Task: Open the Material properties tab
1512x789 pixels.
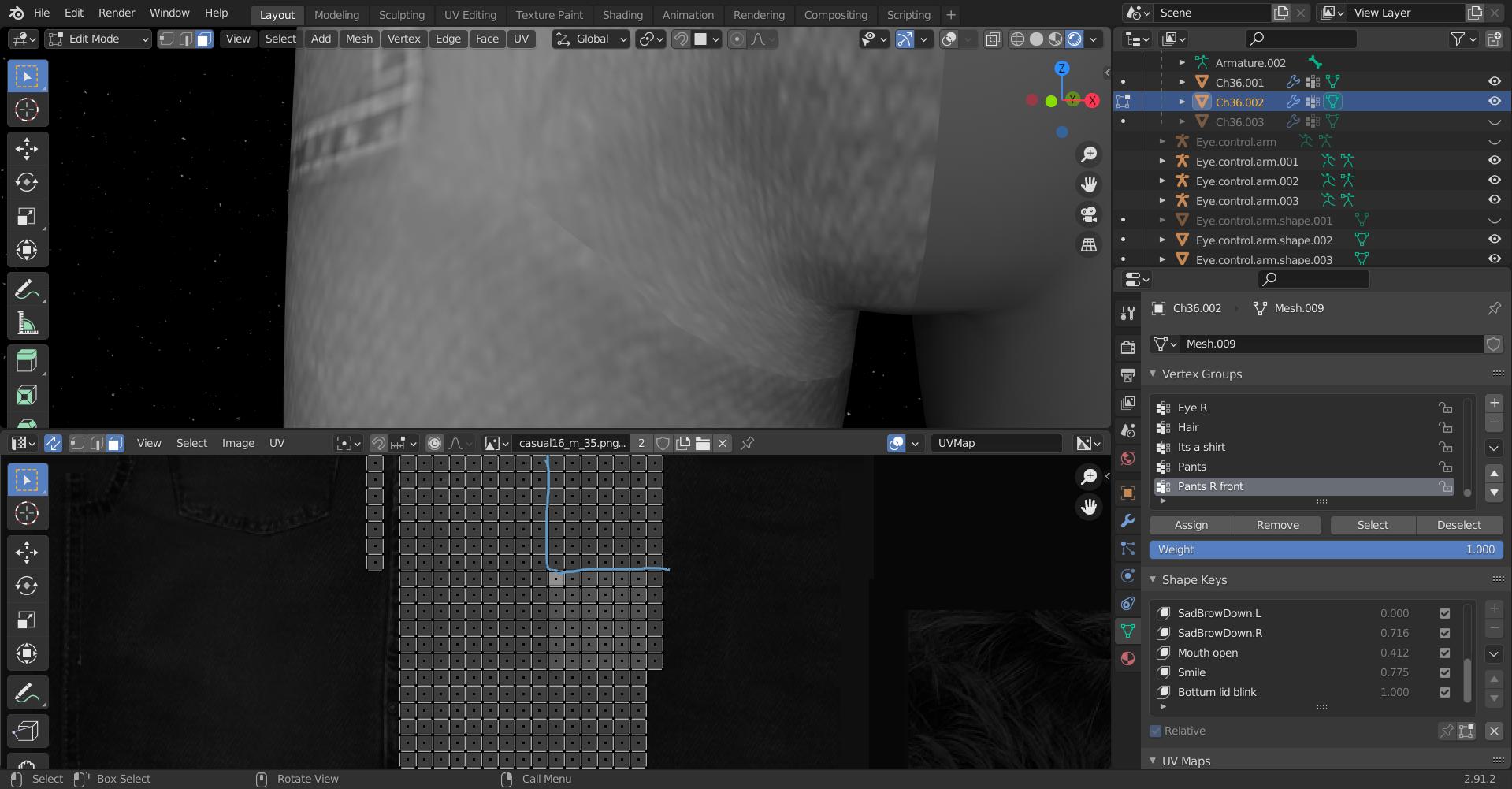Action: [1127, 659]
